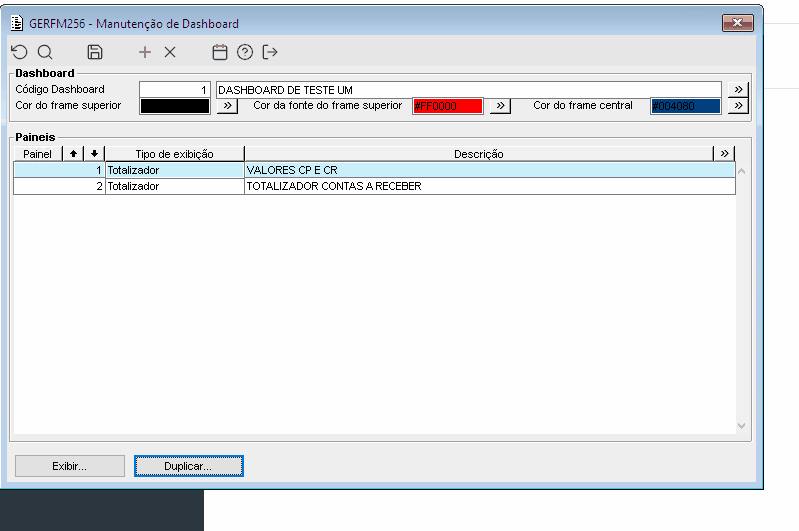Image resolution: width=799 pixels, height=531 pixels.
Task: Open color picker for Cor do frame central
Action: point(738,106)
